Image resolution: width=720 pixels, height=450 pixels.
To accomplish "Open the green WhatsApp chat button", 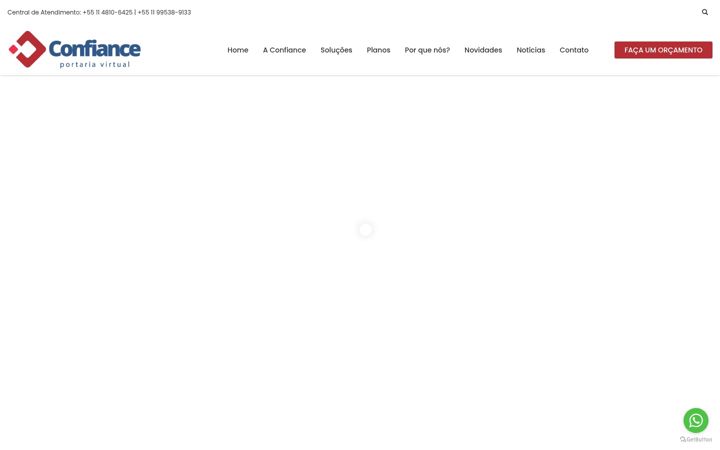I will click(696, 420).
